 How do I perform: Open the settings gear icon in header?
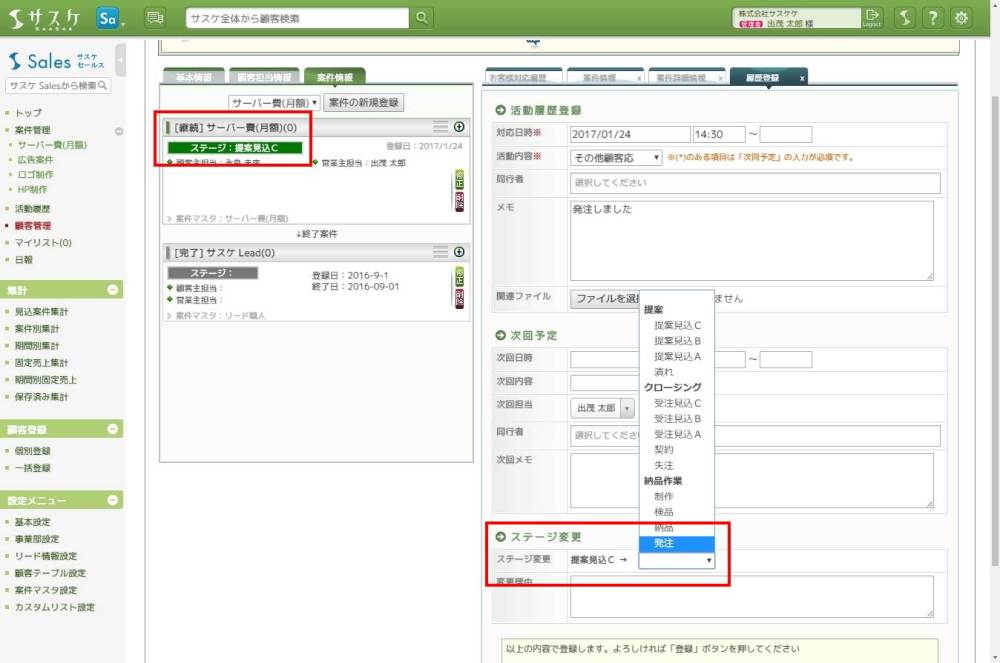point(961,17)
